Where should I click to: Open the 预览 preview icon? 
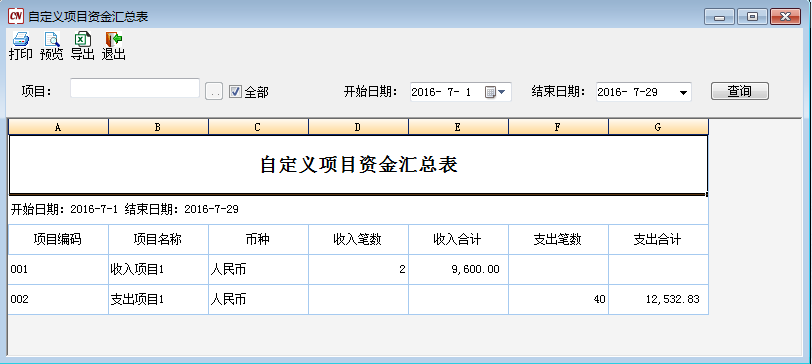tap(52, 39)
